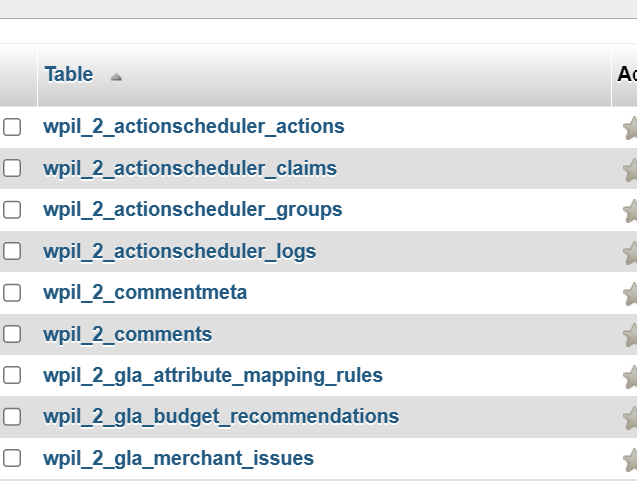This screenshot has height=481, width=637.
Task: Browse wpil_2_gla_attribute_mapping_rules table
Action: coord(213,375)
